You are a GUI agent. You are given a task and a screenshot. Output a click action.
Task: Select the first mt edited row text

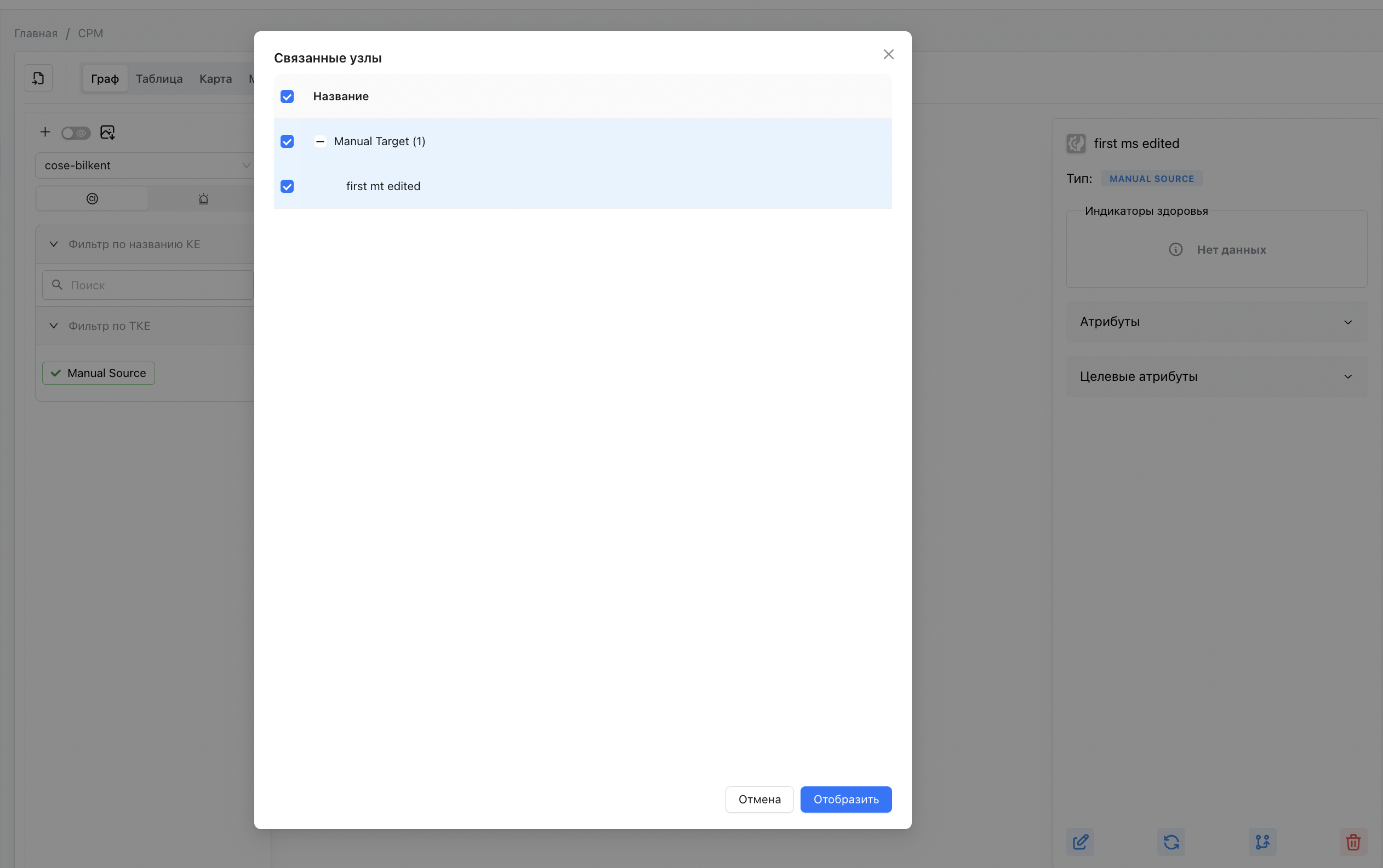click(384, 186)
